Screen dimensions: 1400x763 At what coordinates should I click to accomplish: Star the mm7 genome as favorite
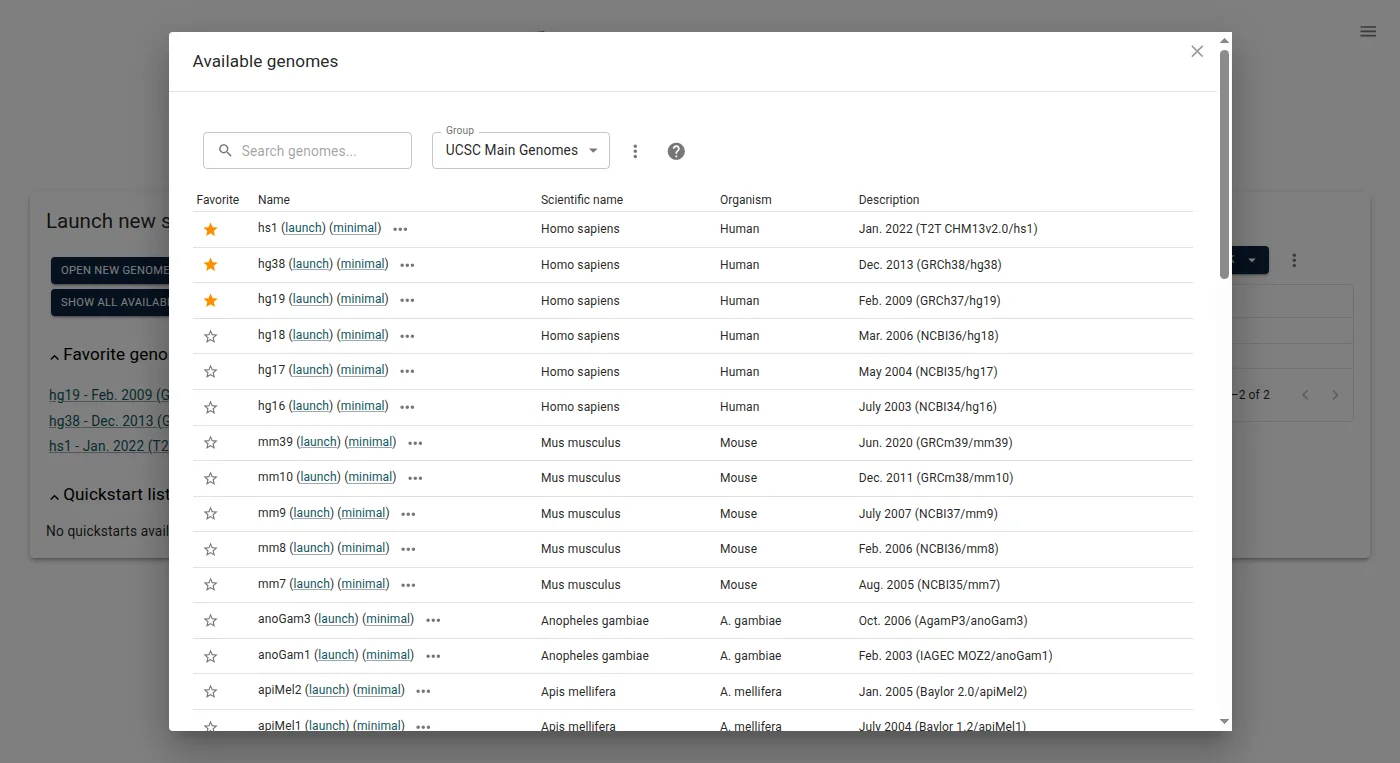210,584
